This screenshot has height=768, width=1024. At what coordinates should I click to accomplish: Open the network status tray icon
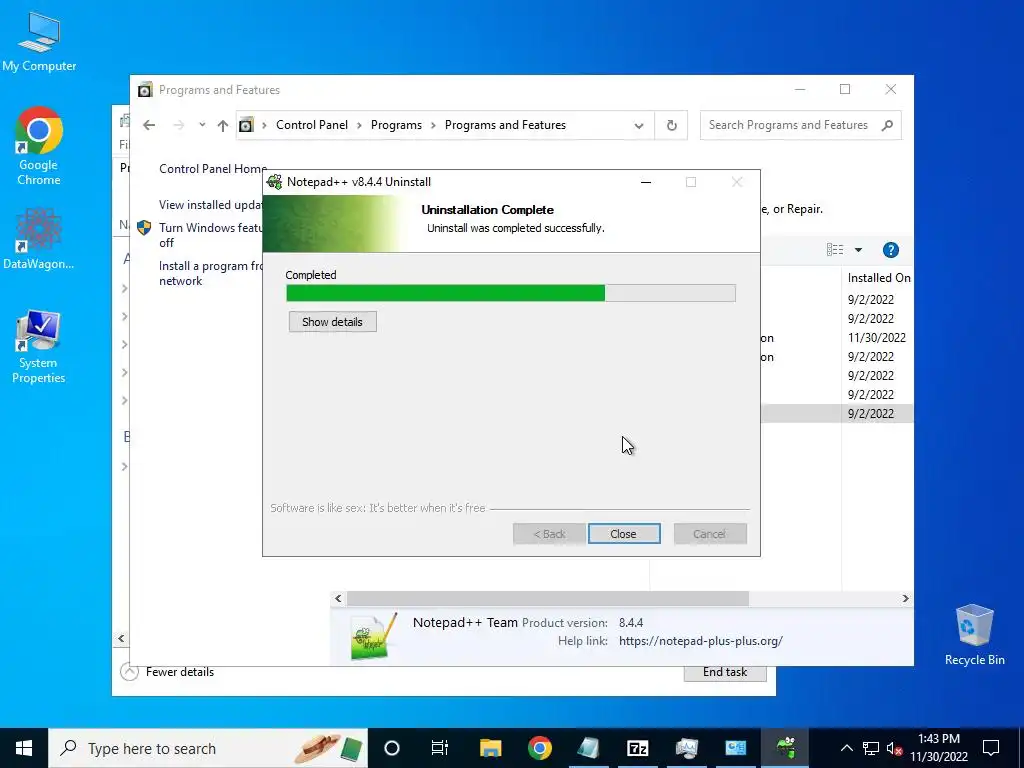[871, 748]
